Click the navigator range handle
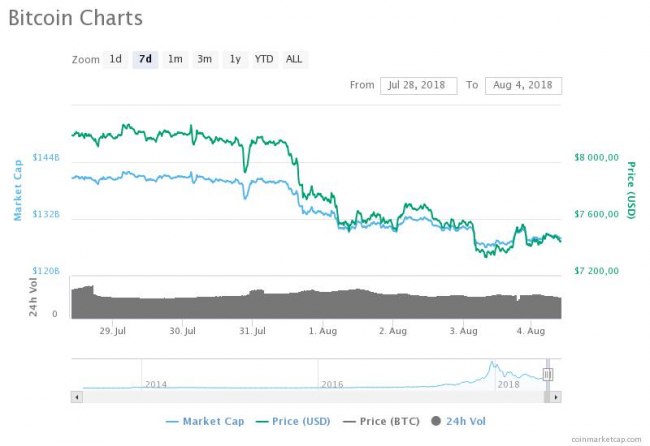This screenshot has width=650, height=446. (548, 374)
